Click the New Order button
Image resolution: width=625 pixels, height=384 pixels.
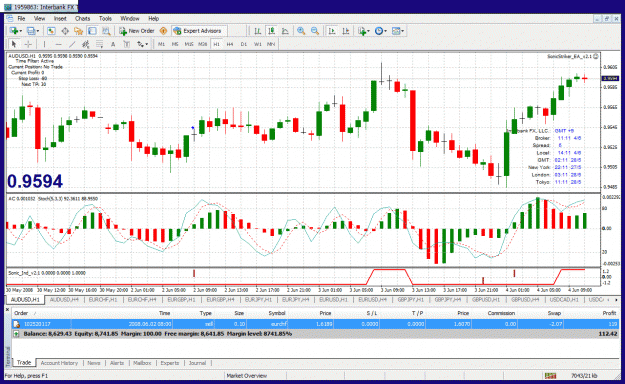(x=137, y=31)
